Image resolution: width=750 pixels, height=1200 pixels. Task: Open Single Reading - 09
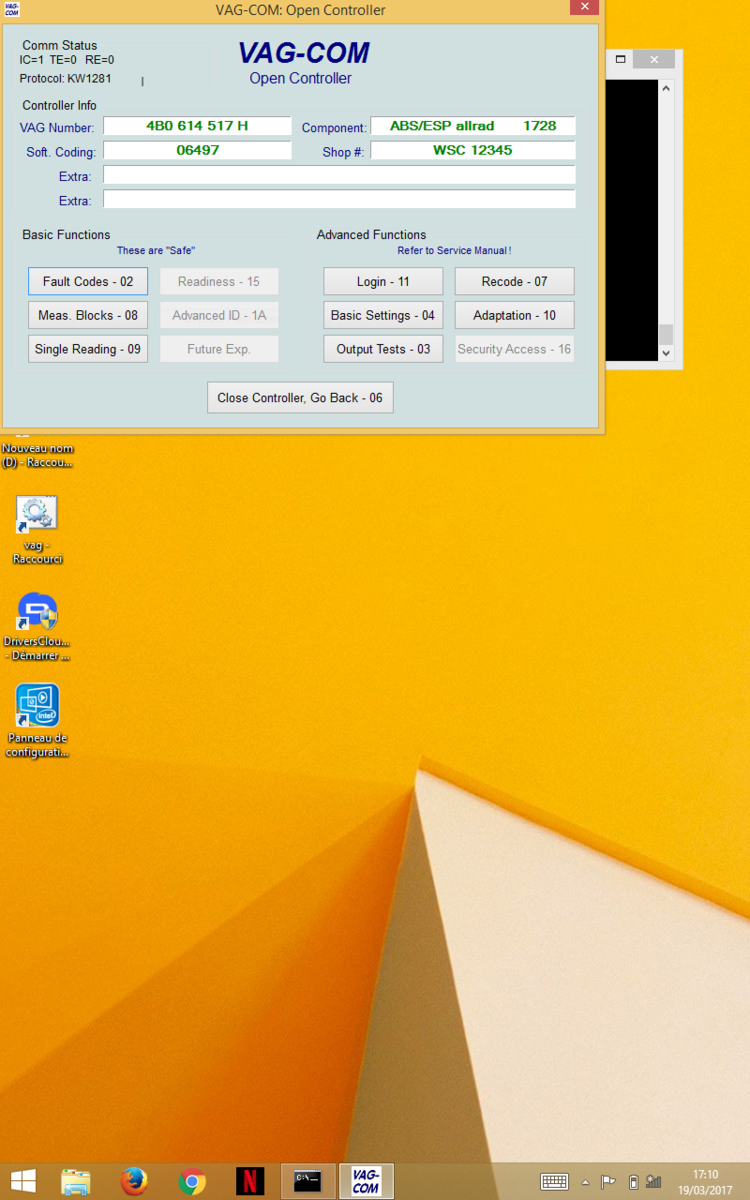point(88,350)
